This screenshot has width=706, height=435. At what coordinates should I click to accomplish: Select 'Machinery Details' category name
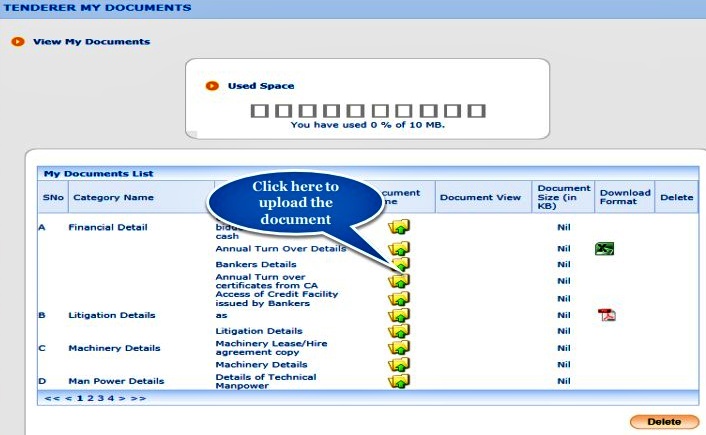[114, 348]
